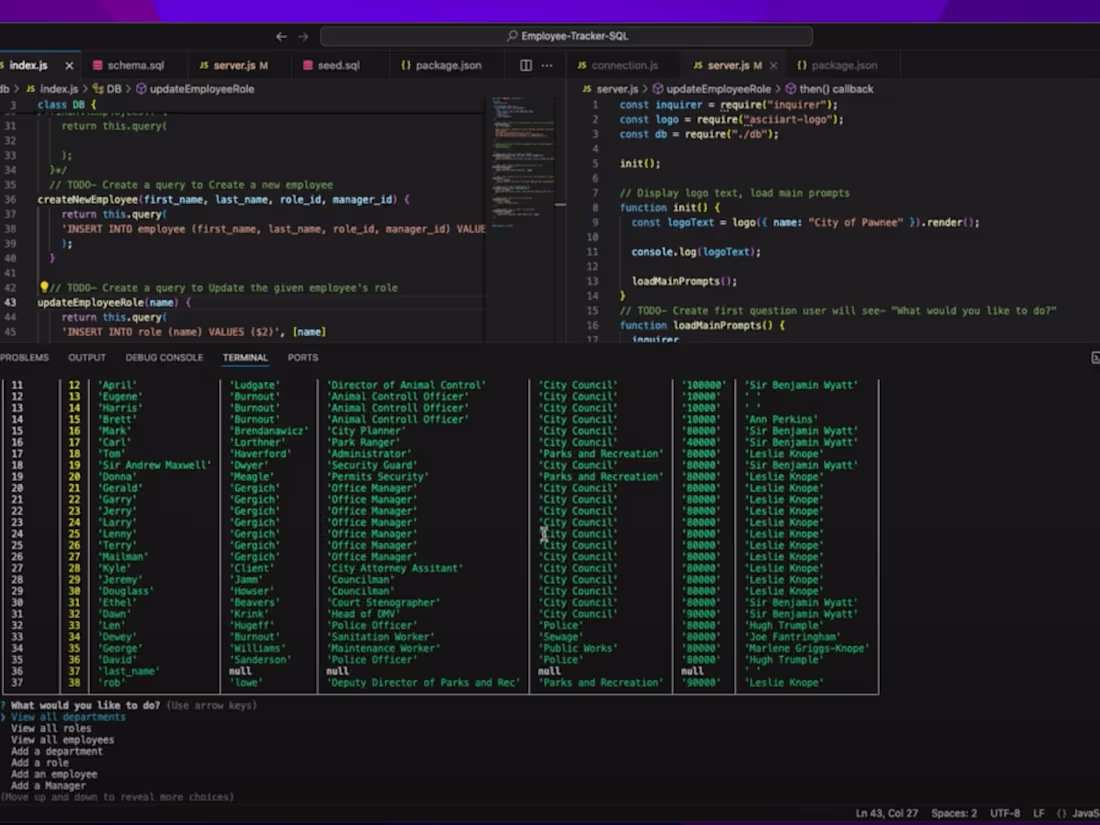Open the PROBLEMS panel tab
This screenshot has width=1100, height=825.
pyautogui.click(x=25, y=358)
